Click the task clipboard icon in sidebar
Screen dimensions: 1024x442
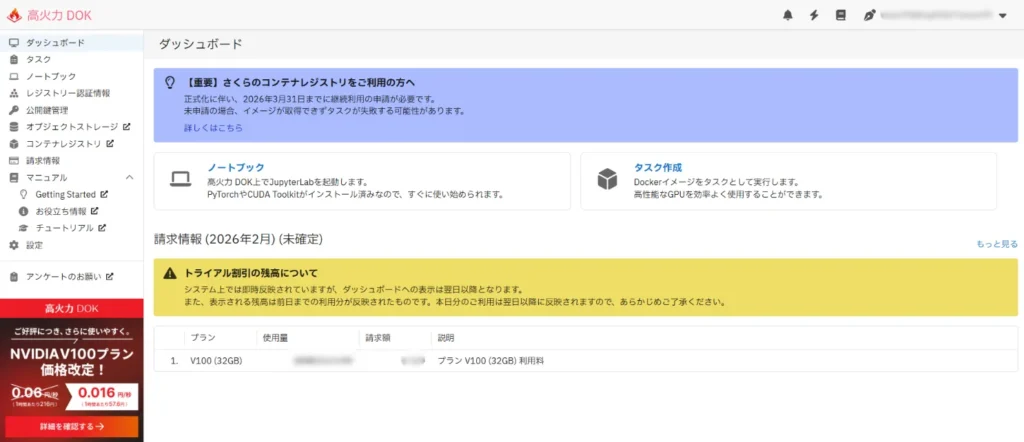pyautogui.click(x=14, y=59)
